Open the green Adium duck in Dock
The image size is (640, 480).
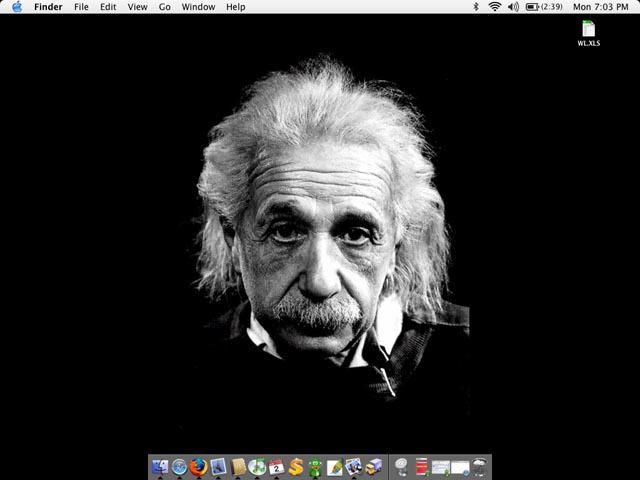pyautogui.click(x=315, y=467)
